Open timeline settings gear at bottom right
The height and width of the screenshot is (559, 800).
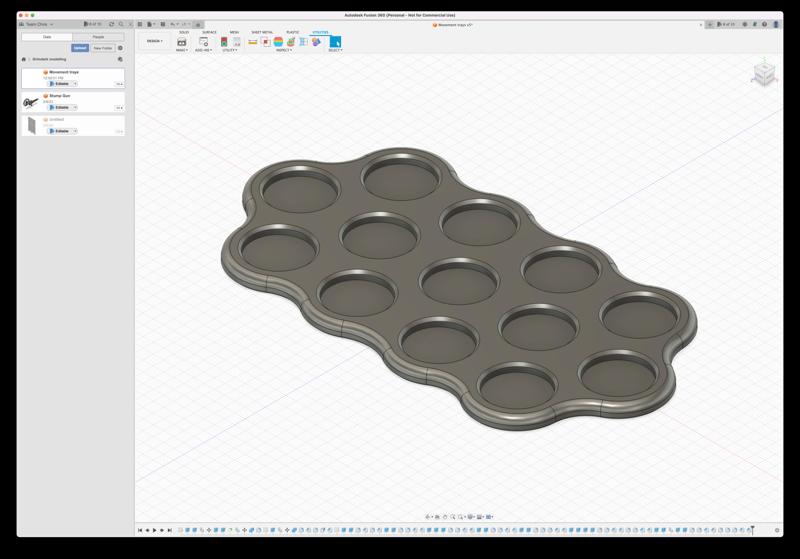pos(777,530)
